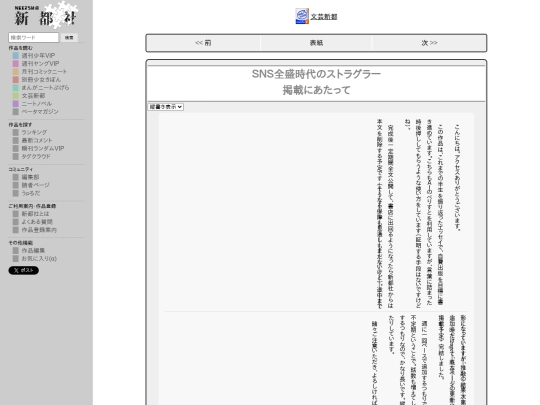Screen dimensions: 540x405
Task: Open the タグクラウド page
Action: click(36, 156)
